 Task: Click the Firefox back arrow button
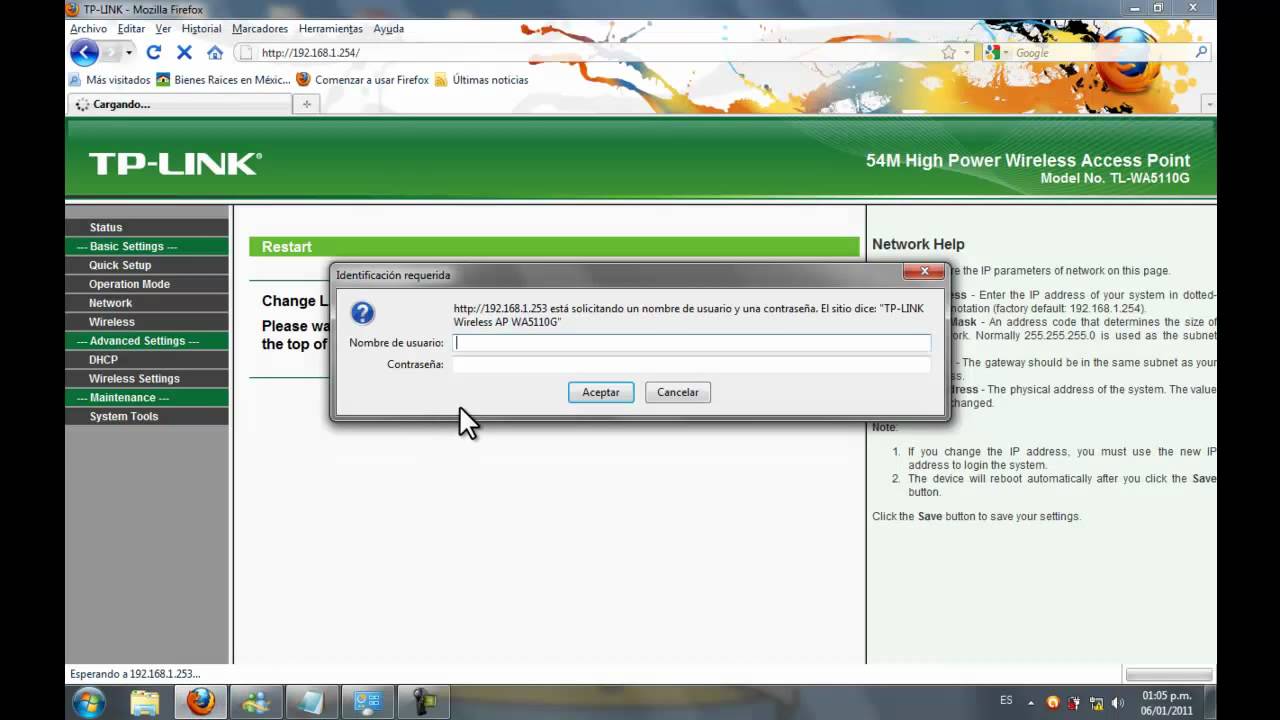[84, 53]
